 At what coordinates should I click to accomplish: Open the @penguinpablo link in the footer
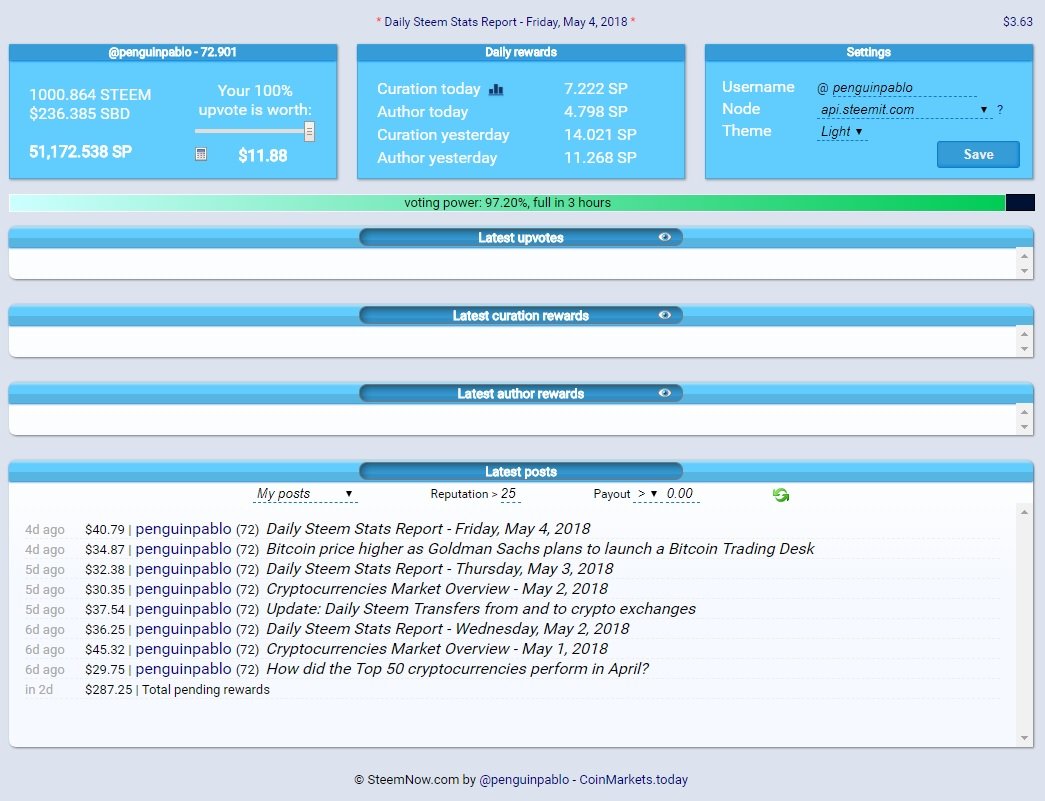(524, 780)
